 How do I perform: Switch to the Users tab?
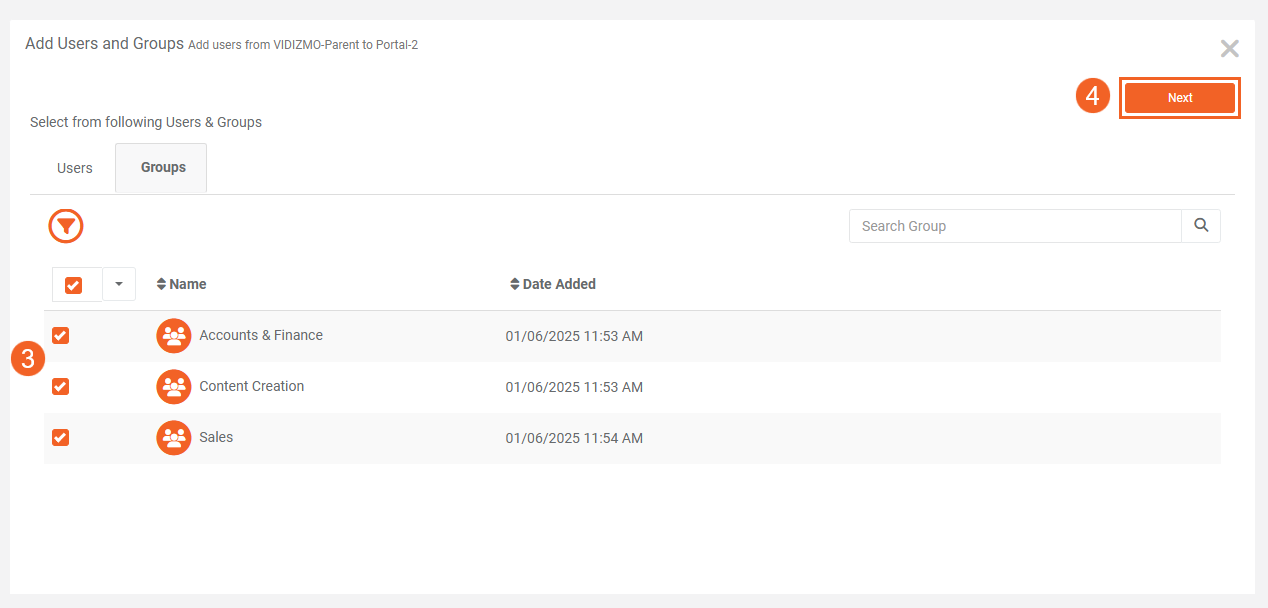75,168
